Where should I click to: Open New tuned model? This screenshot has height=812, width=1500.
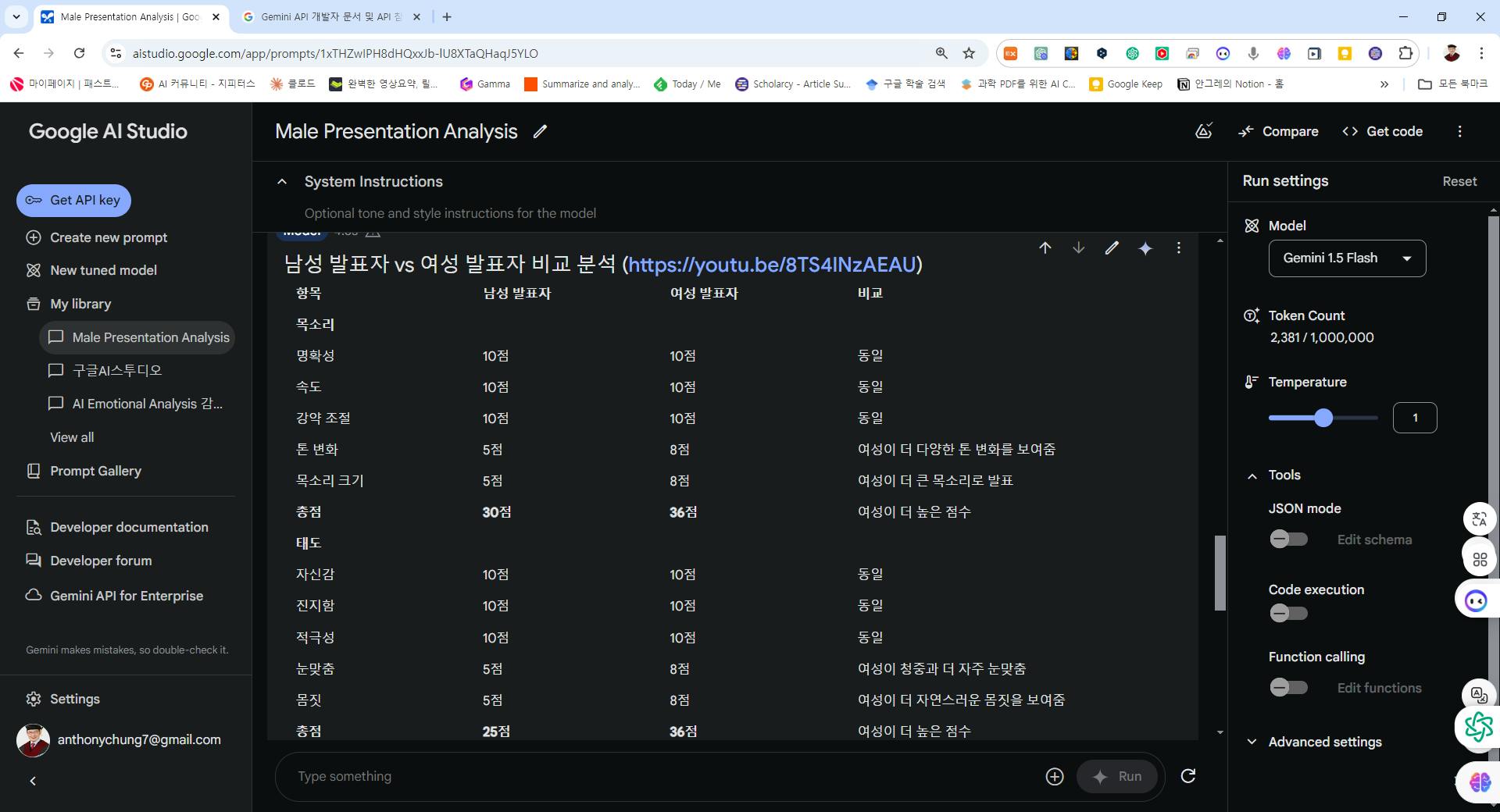[x=92, y=270]
